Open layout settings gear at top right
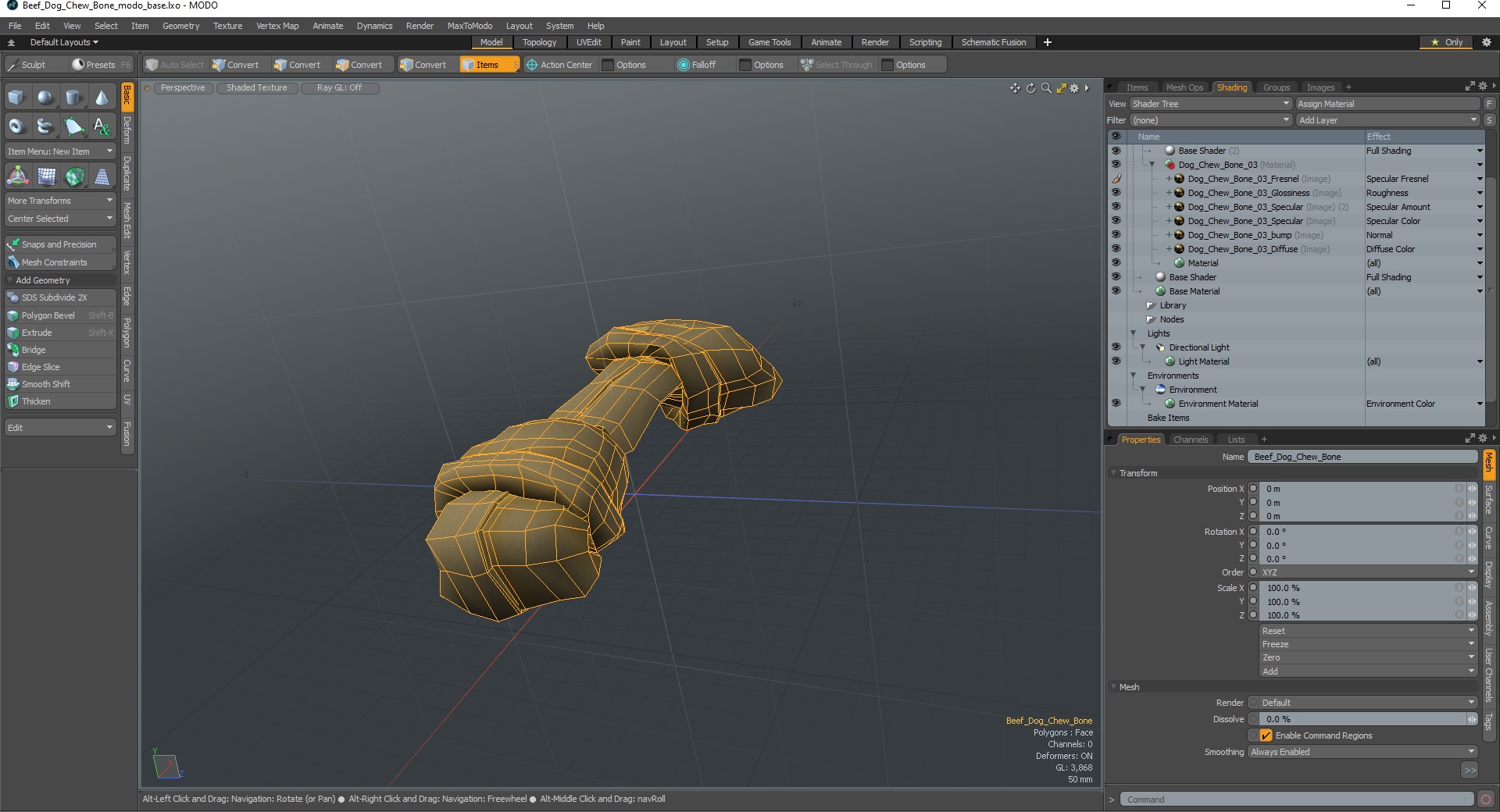Screen dimensions: 1500x812 pyautogui.click(x=1486, y=42)
